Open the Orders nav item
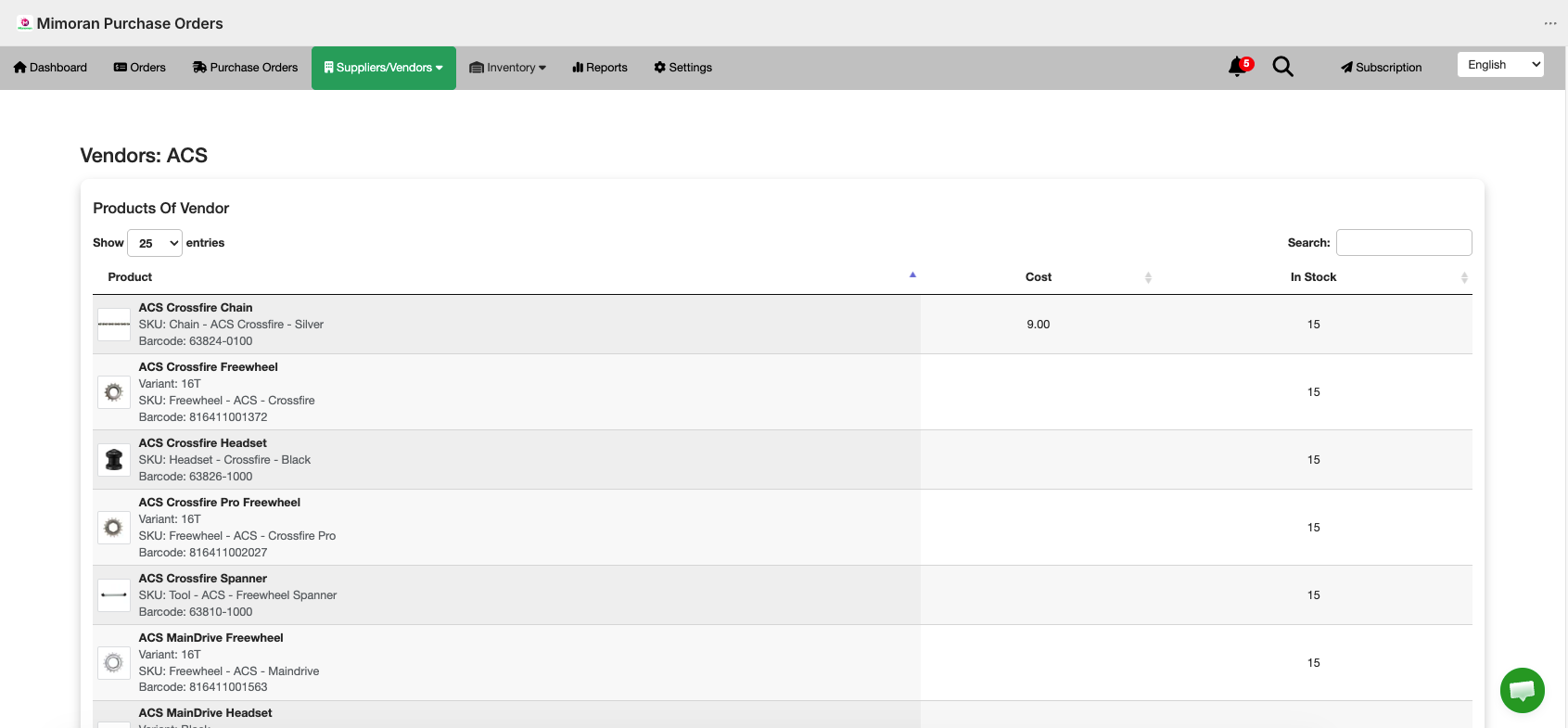1568x728 pixels. [140, 68]
